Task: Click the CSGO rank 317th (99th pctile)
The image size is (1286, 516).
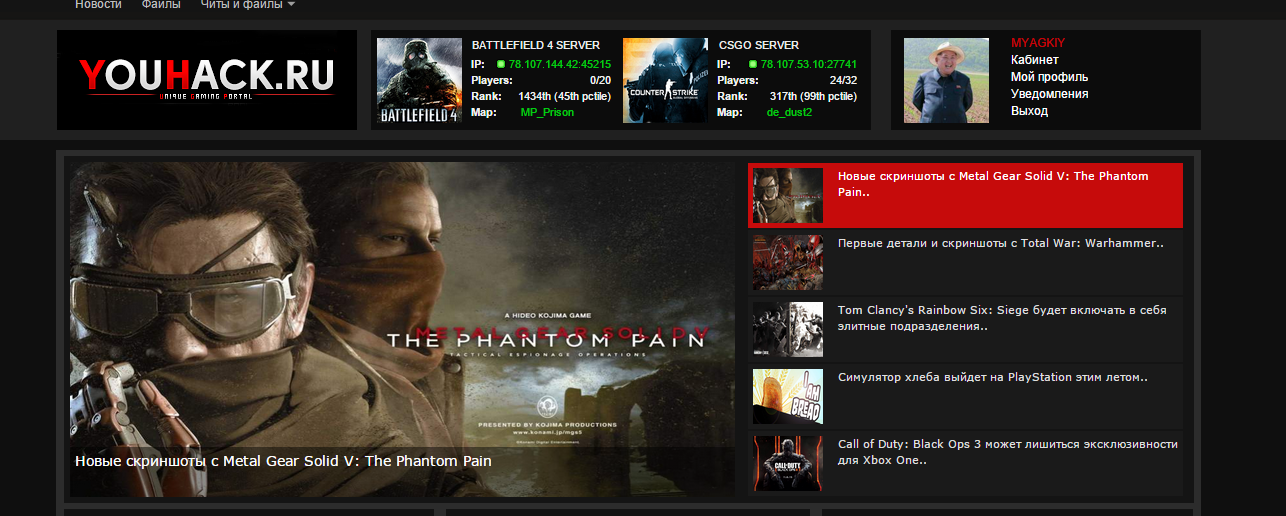Action: (813, 96)
